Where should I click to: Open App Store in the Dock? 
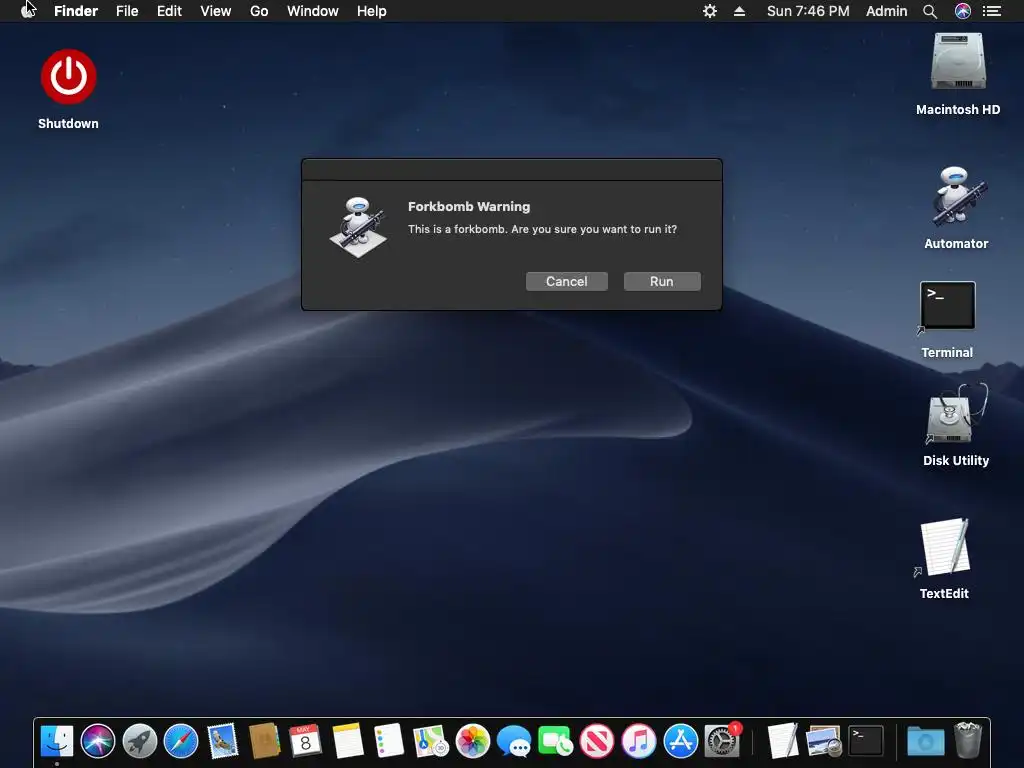[x=680, y=741]
